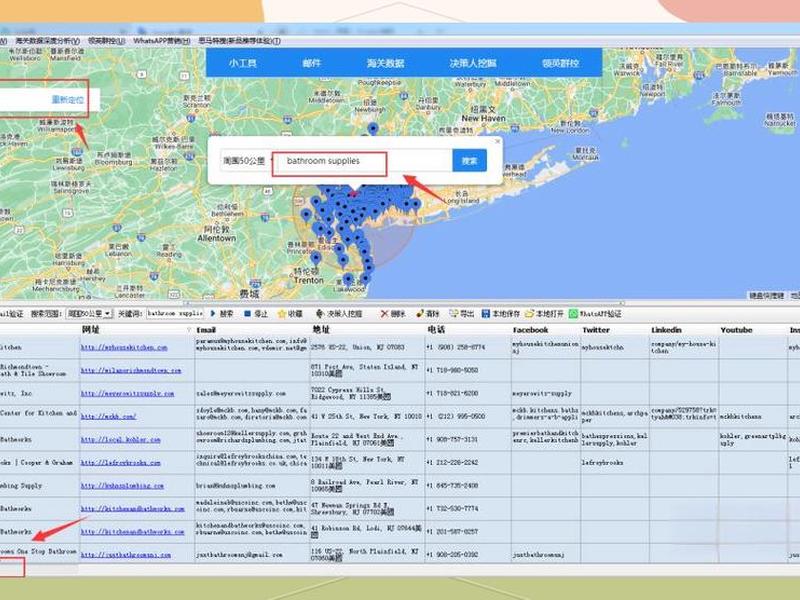Select the 邮件 tab in blue bar
This screenshot has width=800, height=600.
pyautogui.click(x=311, y=63)
